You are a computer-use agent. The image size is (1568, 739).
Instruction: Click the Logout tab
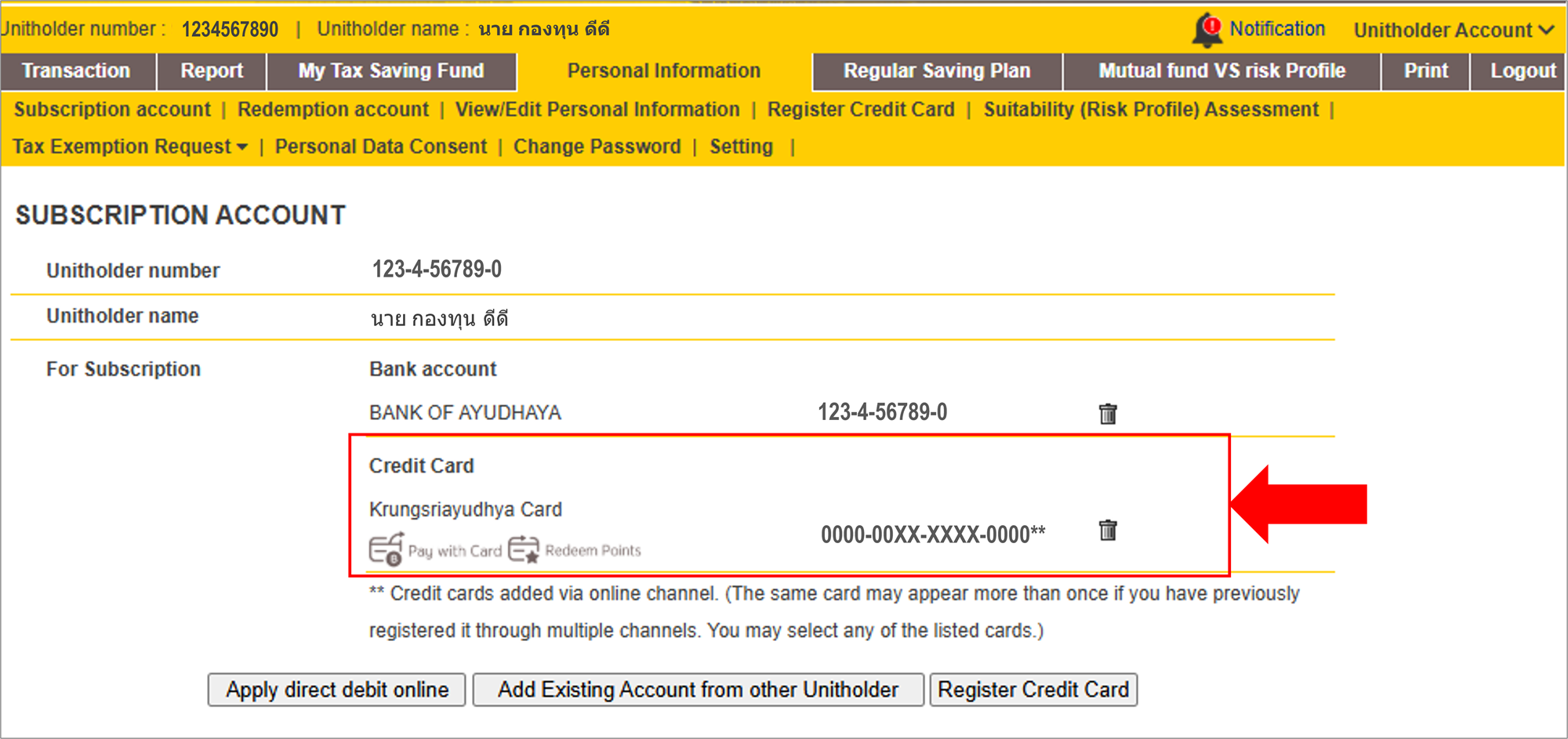tap(1523, 71)
